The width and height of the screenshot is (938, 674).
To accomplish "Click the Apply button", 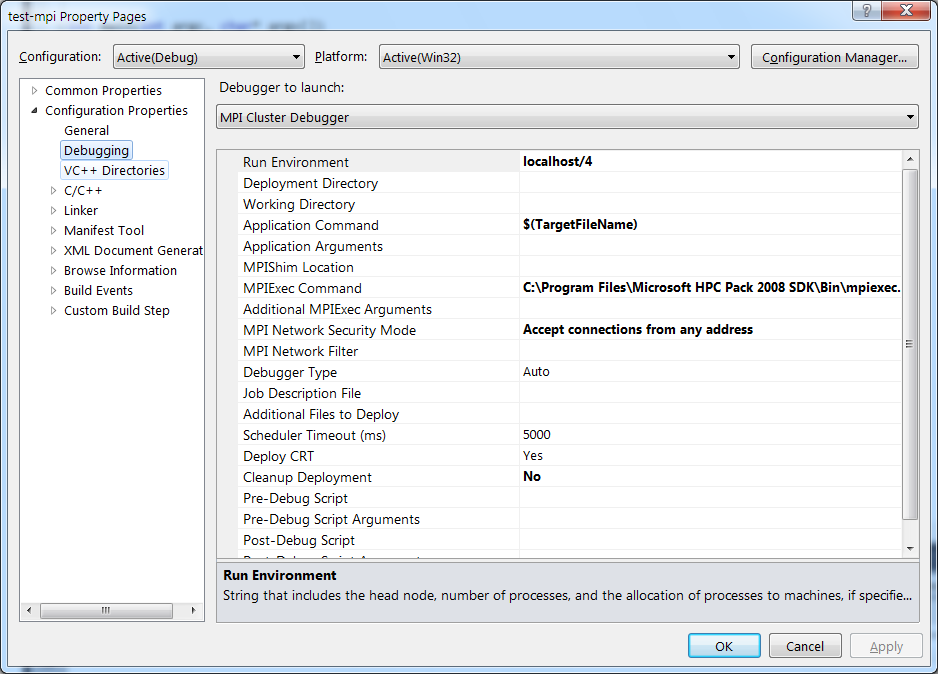I will click(x=886, y=646).
